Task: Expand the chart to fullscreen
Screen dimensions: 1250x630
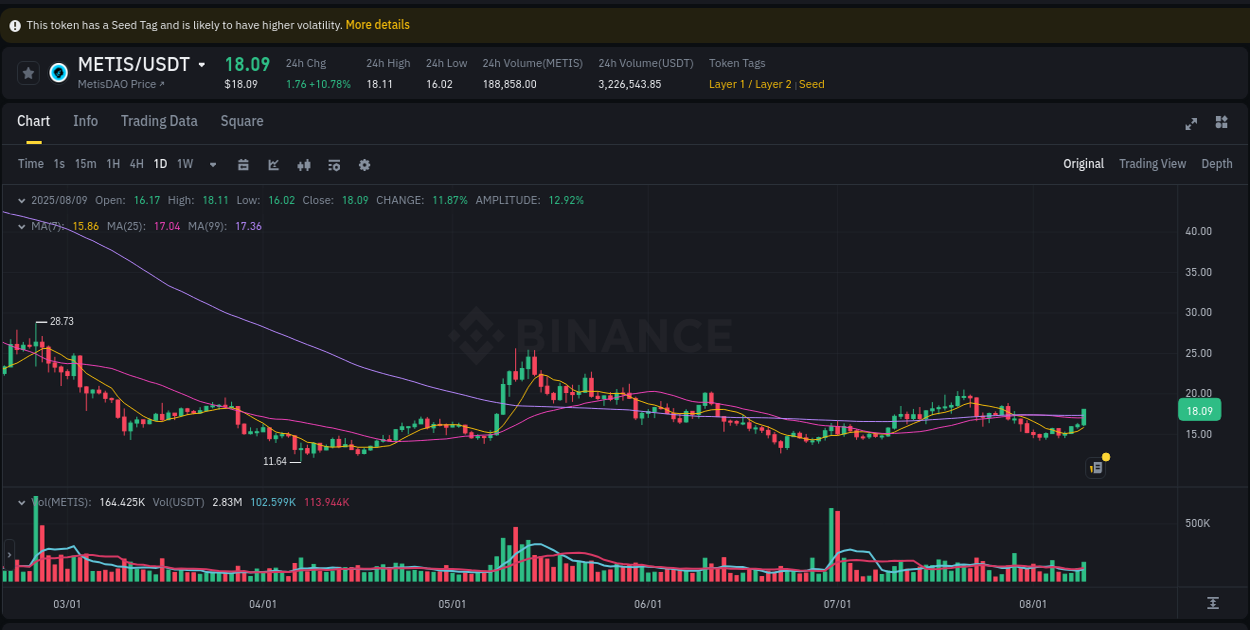Action: coord(1190,123)
